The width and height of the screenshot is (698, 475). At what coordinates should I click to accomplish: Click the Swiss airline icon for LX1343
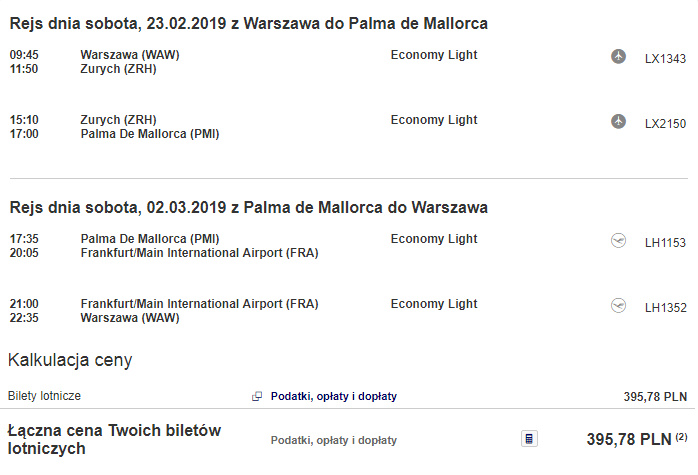point(618,57)
